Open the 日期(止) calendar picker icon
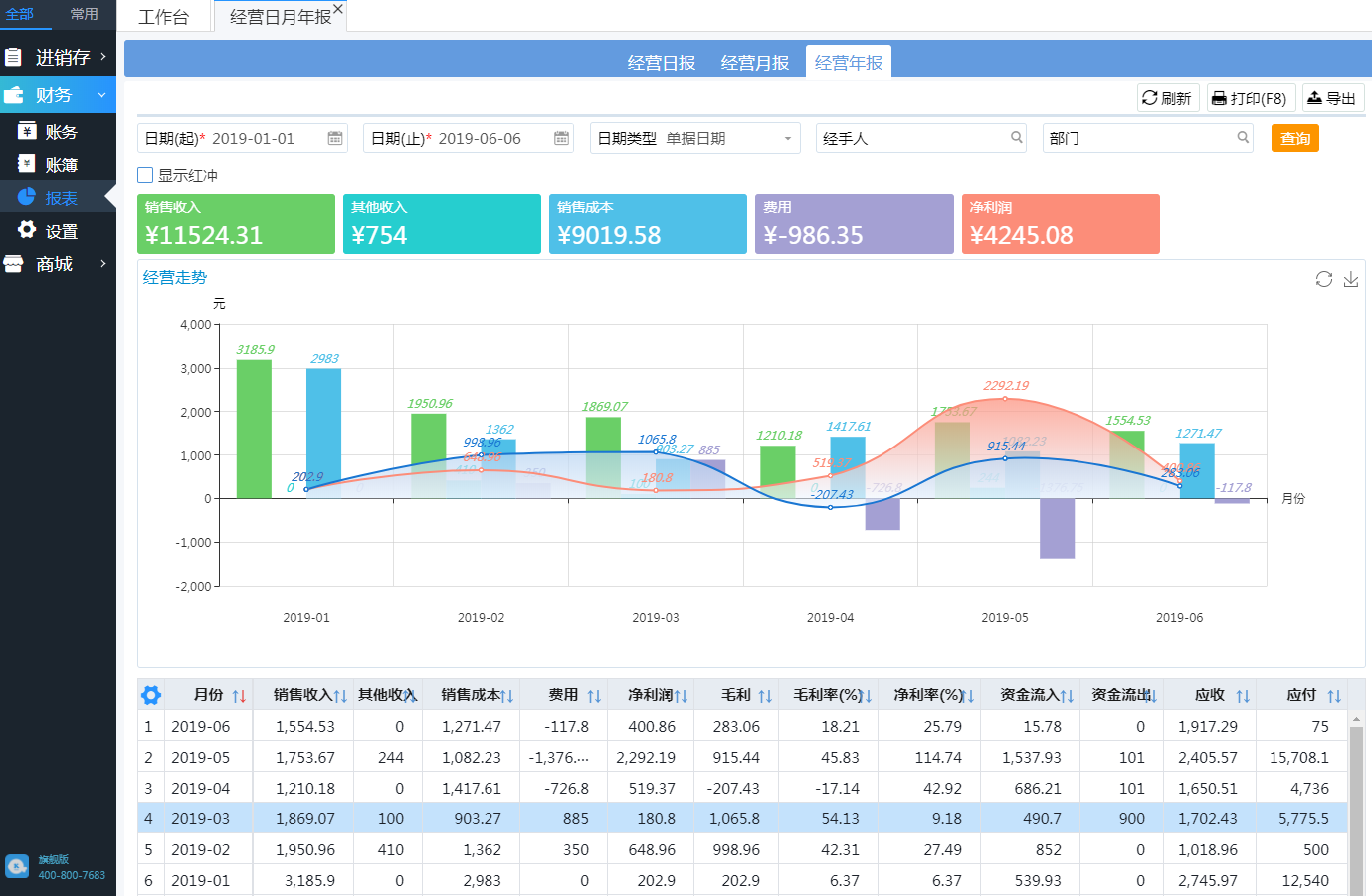 coord(562,138)
